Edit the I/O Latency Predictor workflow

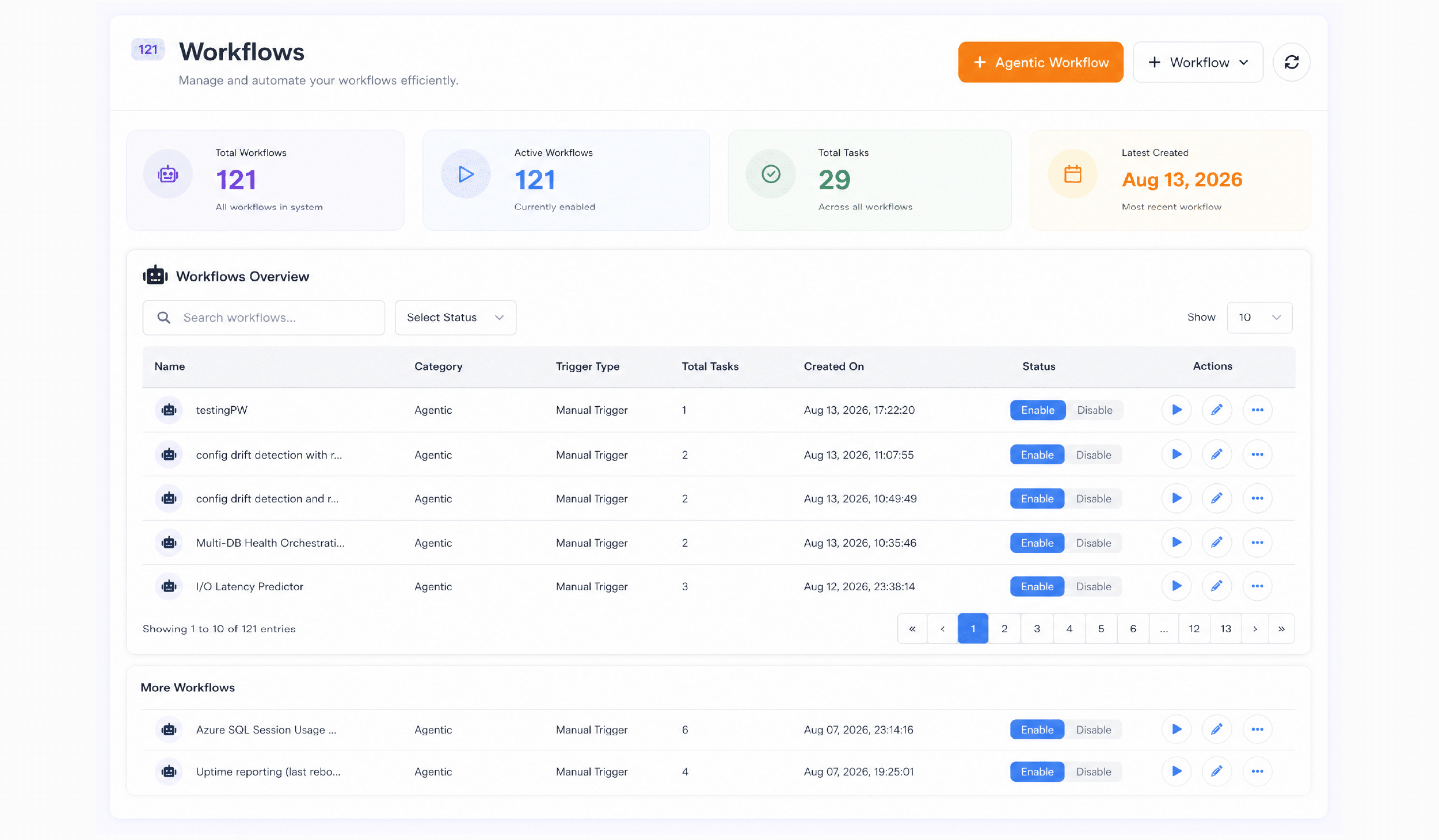tap(1217, 586)
